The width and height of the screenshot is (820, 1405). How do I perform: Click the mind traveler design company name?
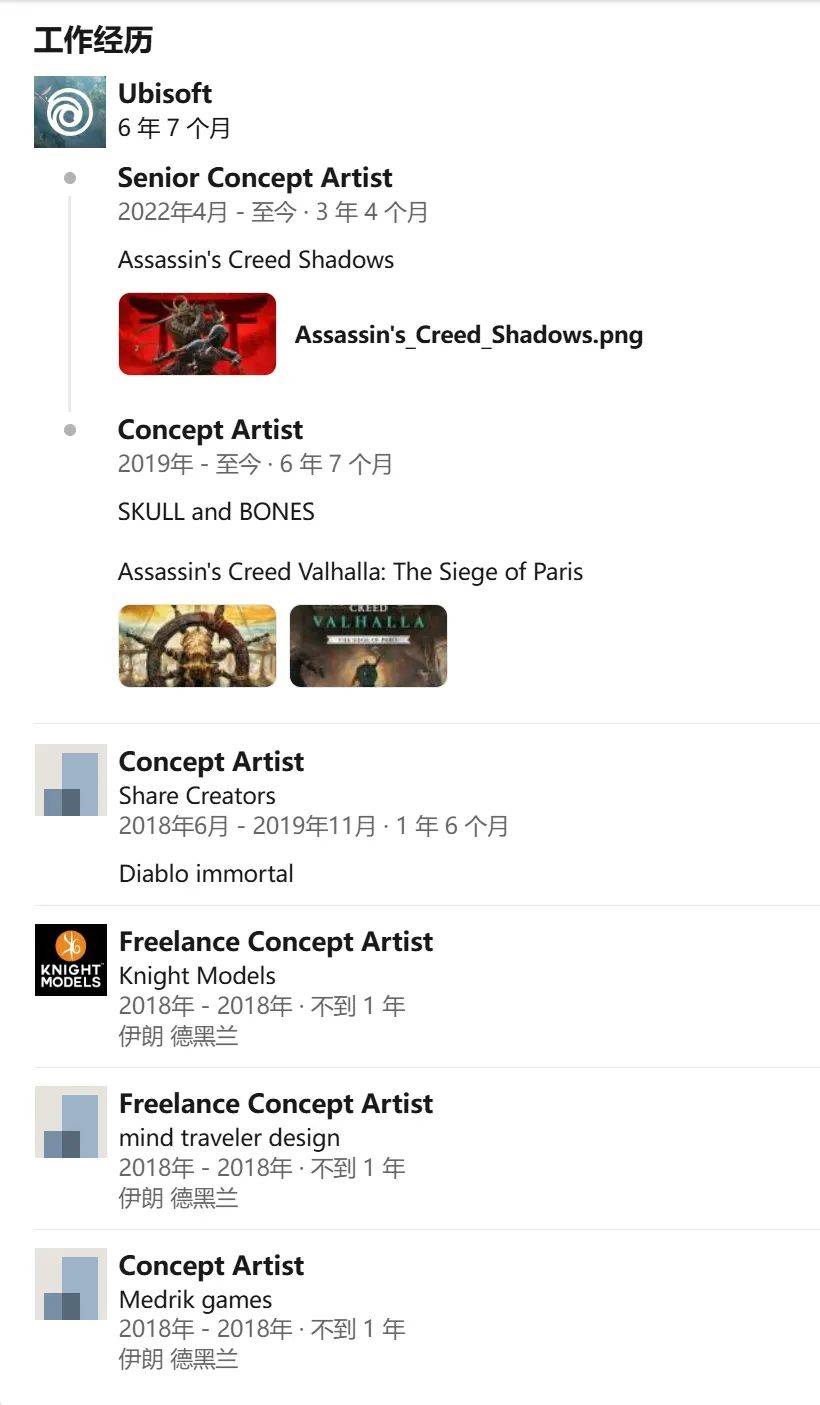point(229,1138)
